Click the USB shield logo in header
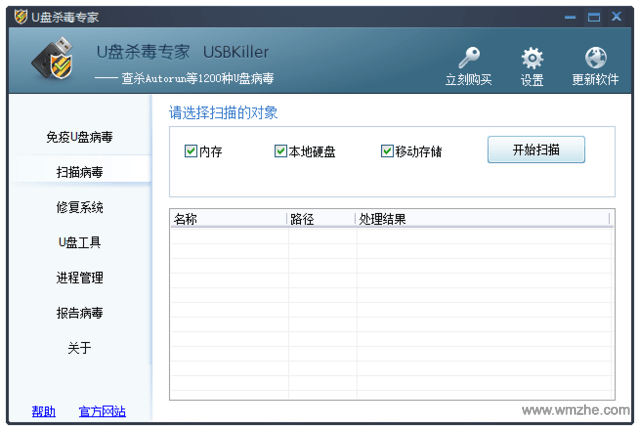This screenshot has width=640, height=429. [x=53, y=58]
